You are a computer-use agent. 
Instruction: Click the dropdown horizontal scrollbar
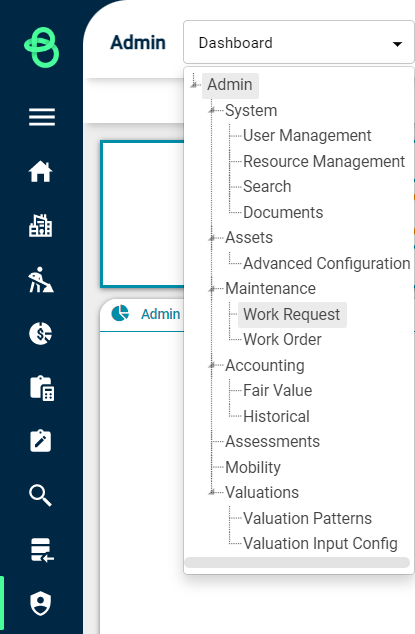(x=297, y=562)
